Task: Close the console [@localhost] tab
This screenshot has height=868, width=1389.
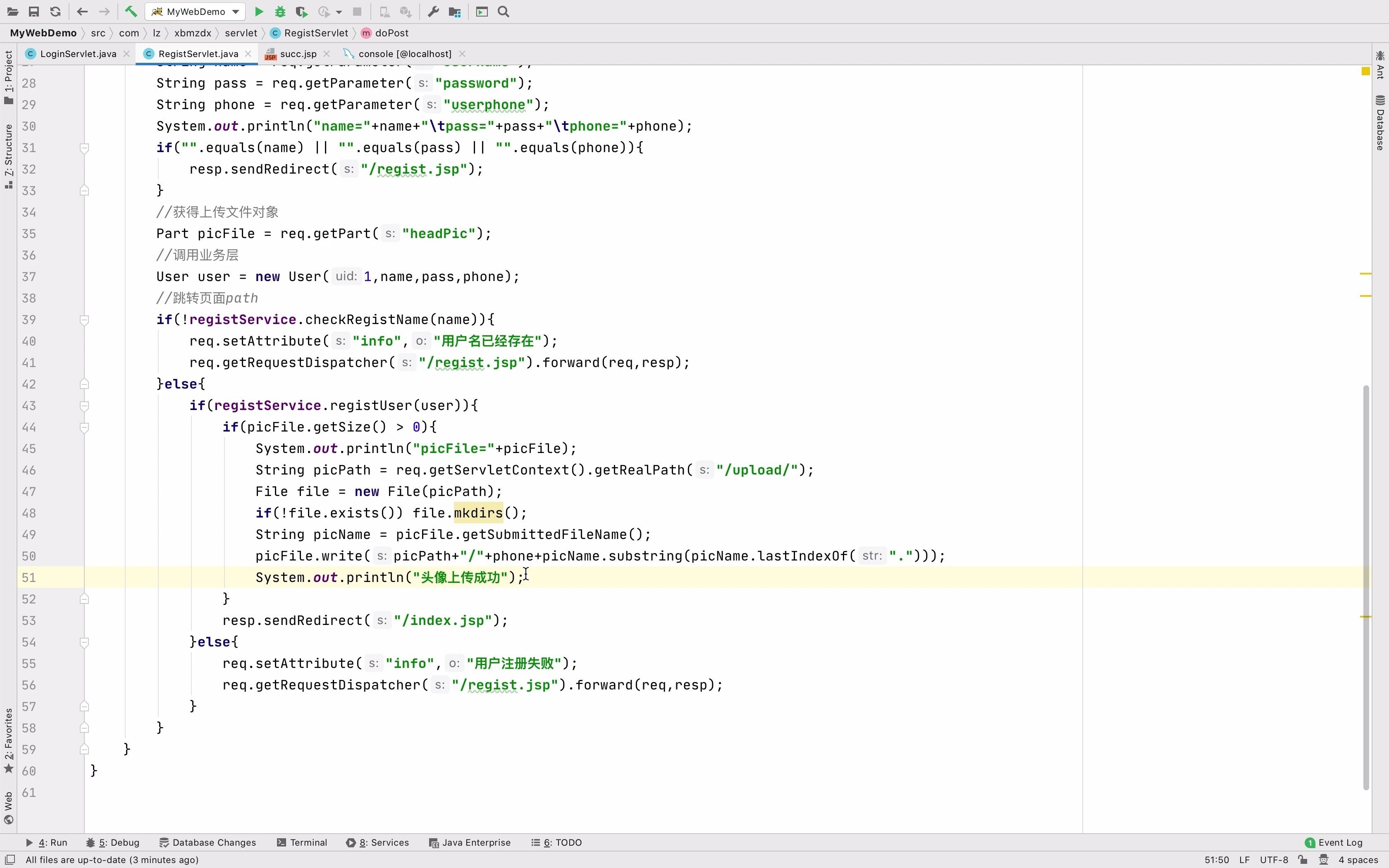Action: click(x=462, y=53)
